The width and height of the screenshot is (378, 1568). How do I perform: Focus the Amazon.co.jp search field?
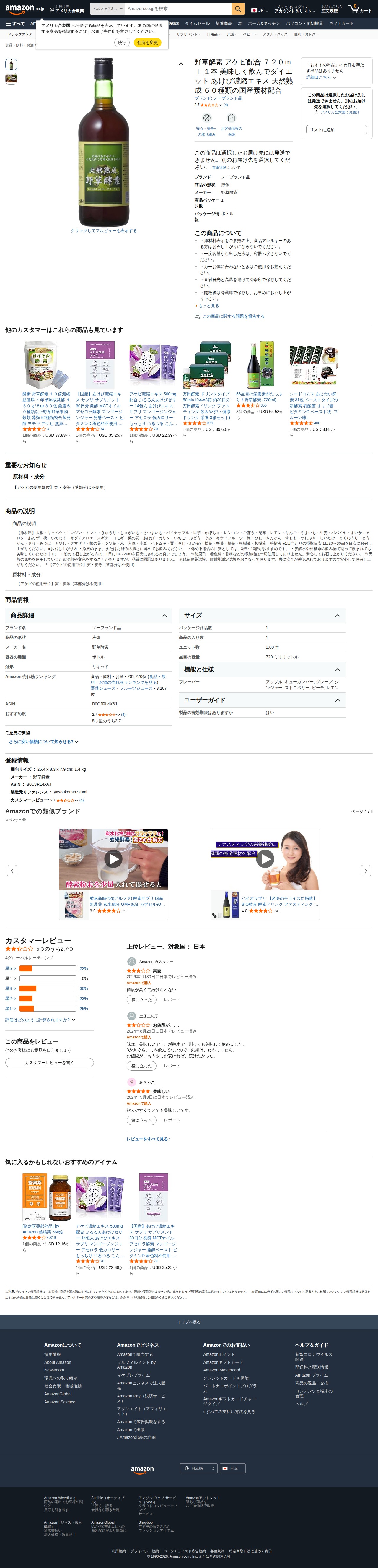pos(178,9)
